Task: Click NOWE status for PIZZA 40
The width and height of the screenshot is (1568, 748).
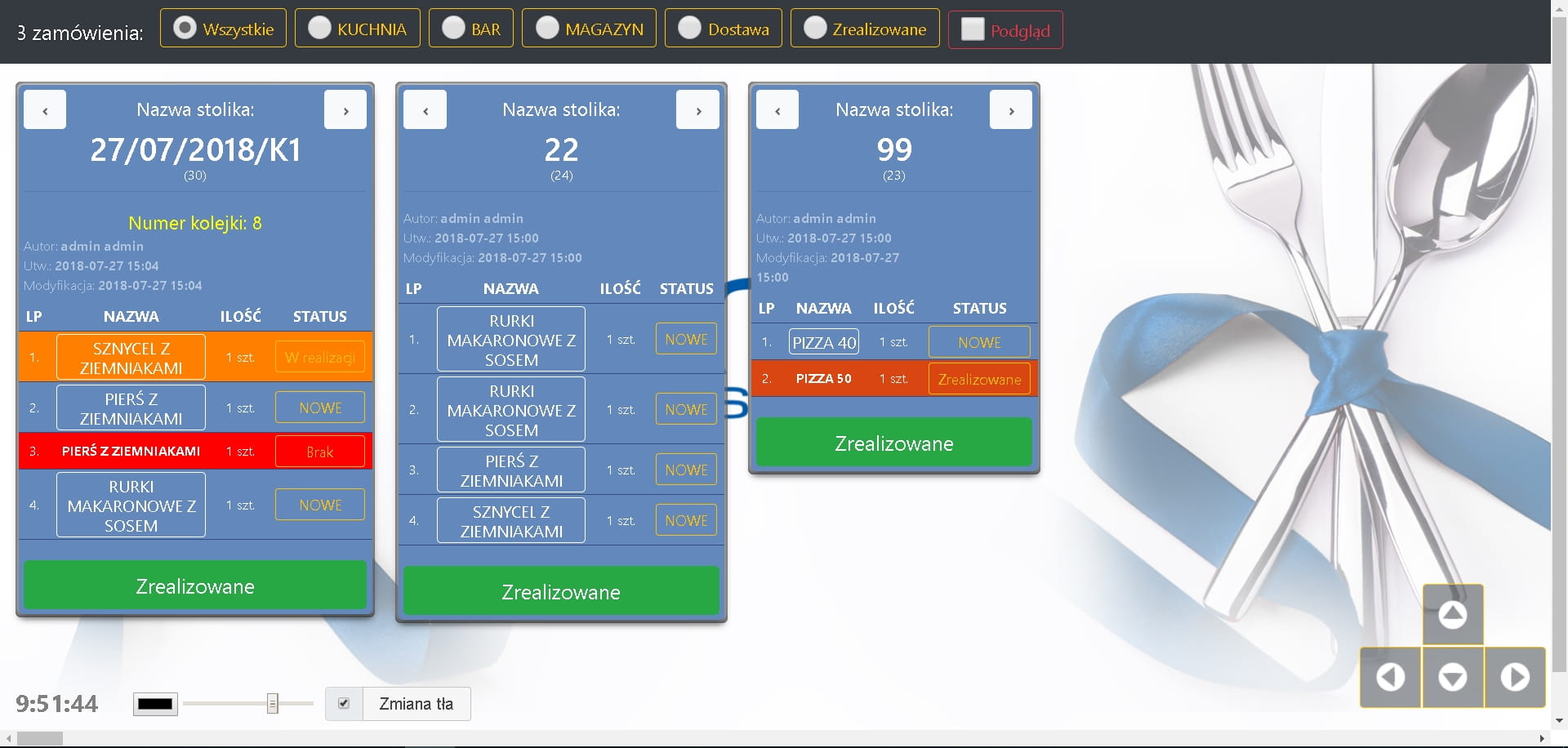Action: pos(978,342)
